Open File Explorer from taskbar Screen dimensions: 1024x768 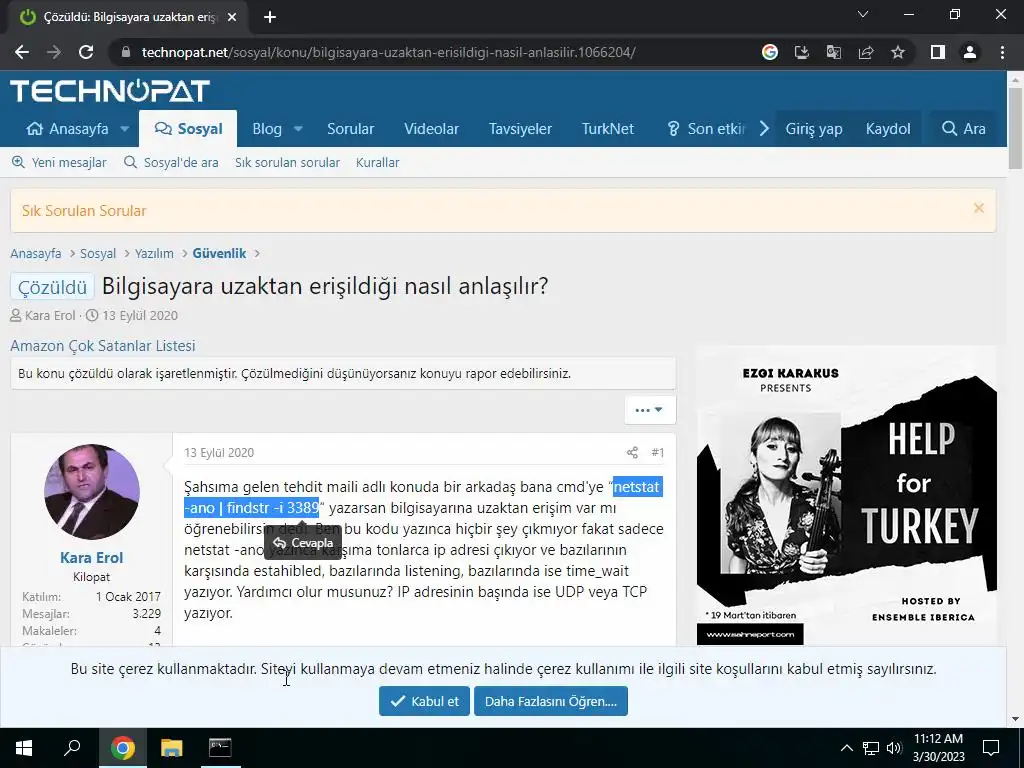tap(172, 748)
